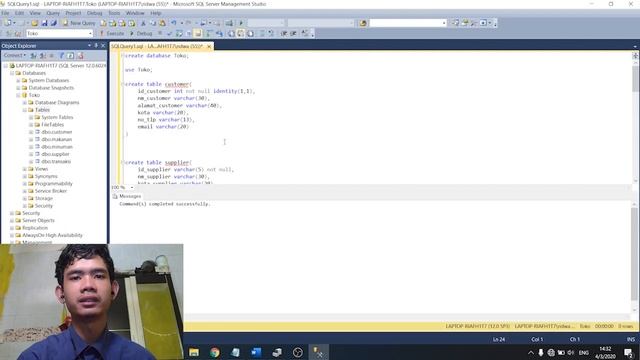The width and height of the screenshot is (640, 360).
Task: Click the Disconnect icon in Object Explorer
Action: (43, 56)
